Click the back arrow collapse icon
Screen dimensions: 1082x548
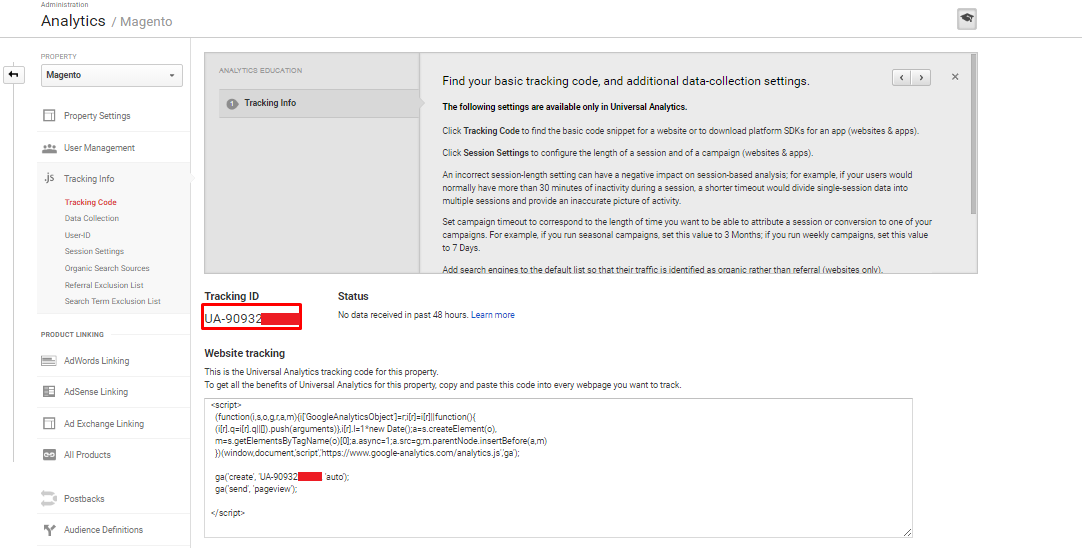[14, 75]
